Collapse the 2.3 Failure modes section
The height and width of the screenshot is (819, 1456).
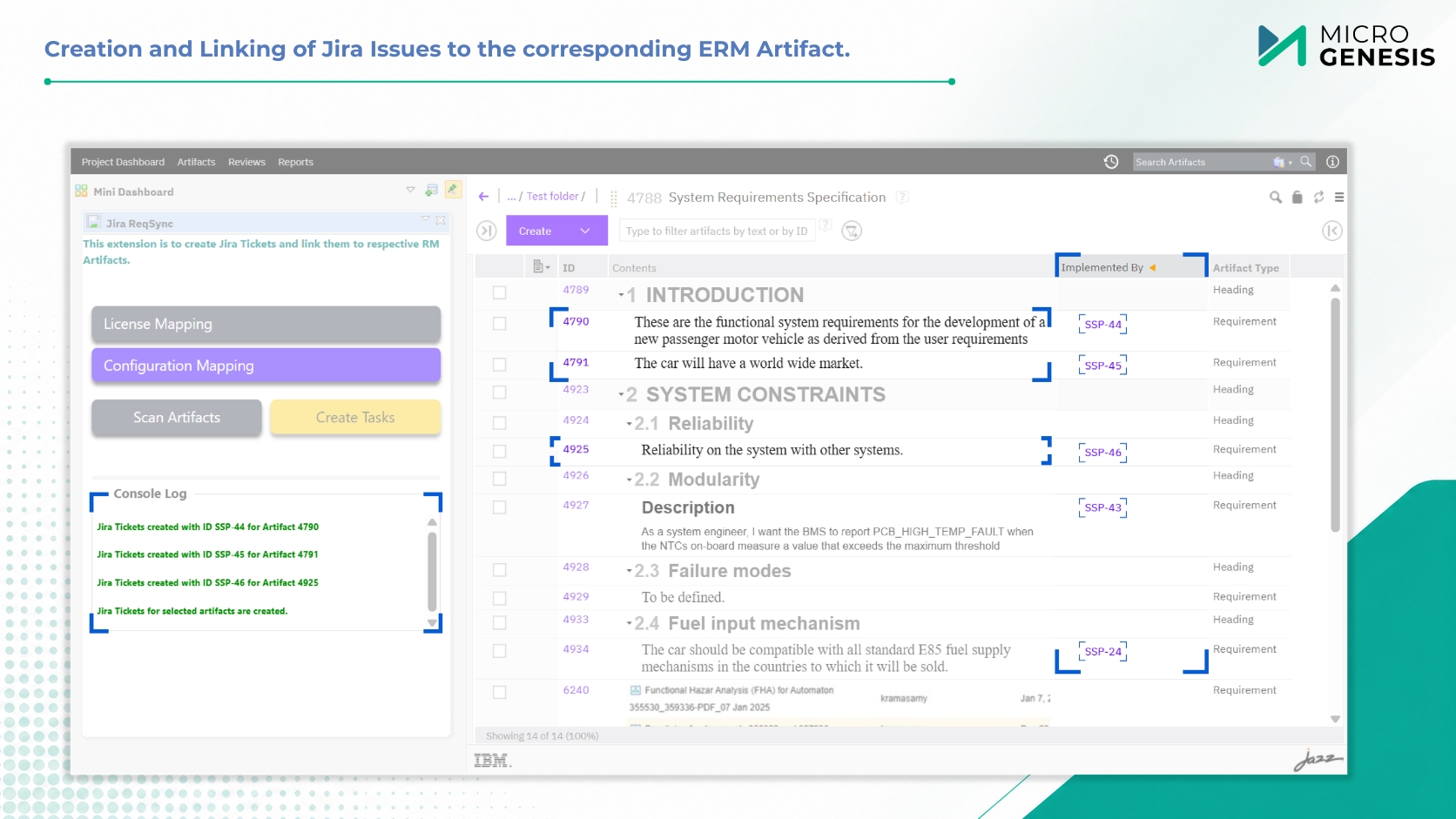(x=629, y=572)
